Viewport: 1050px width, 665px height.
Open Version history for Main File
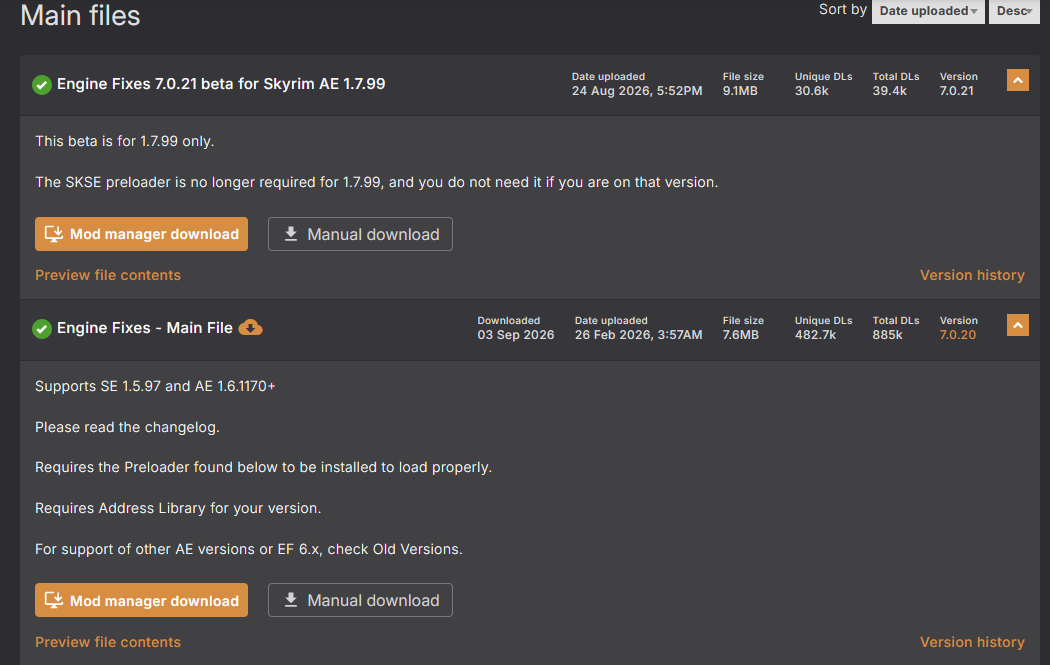pyautogui.click(x=972, y=642)
